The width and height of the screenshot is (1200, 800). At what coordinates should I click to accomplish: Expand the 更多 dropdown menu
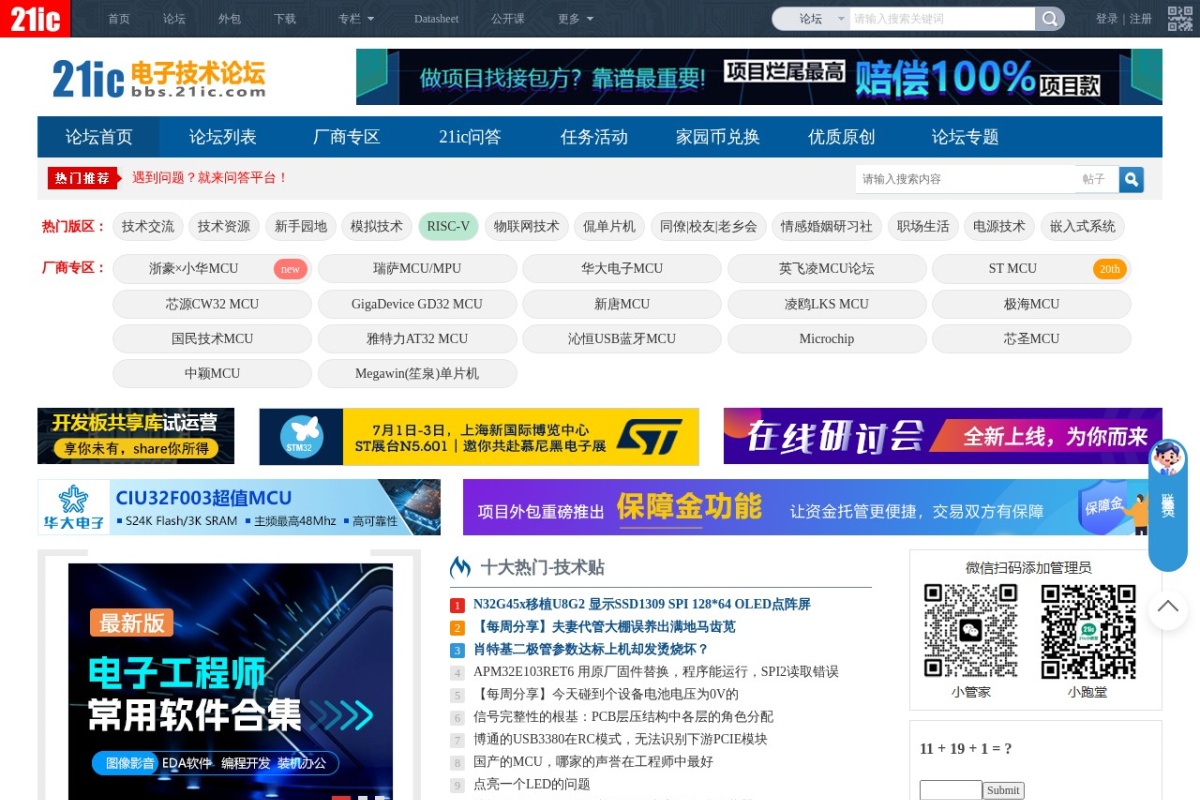coord(575,19)
